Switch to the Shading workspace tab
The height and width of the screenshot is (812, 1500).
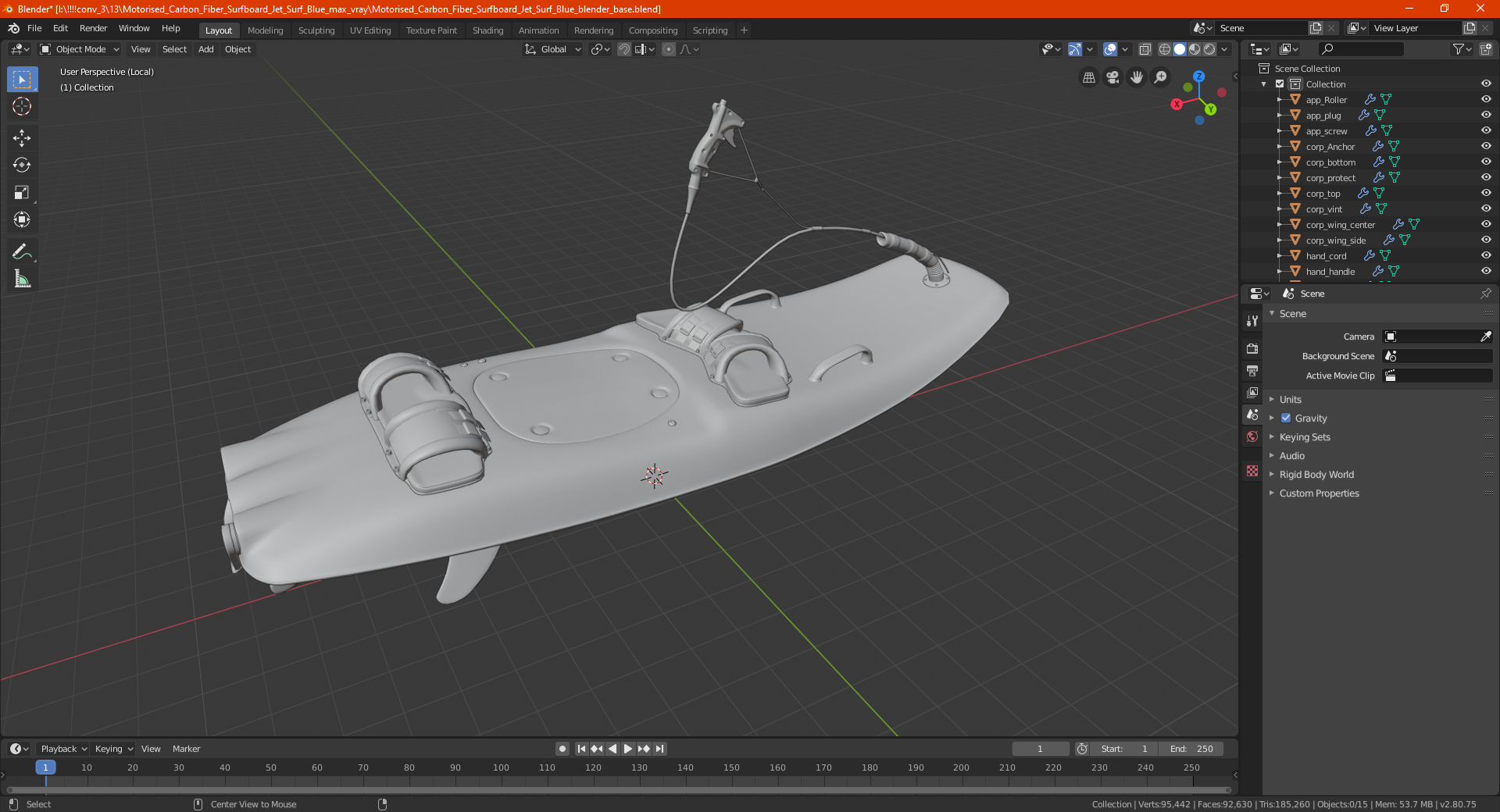(x=487, y=30)
